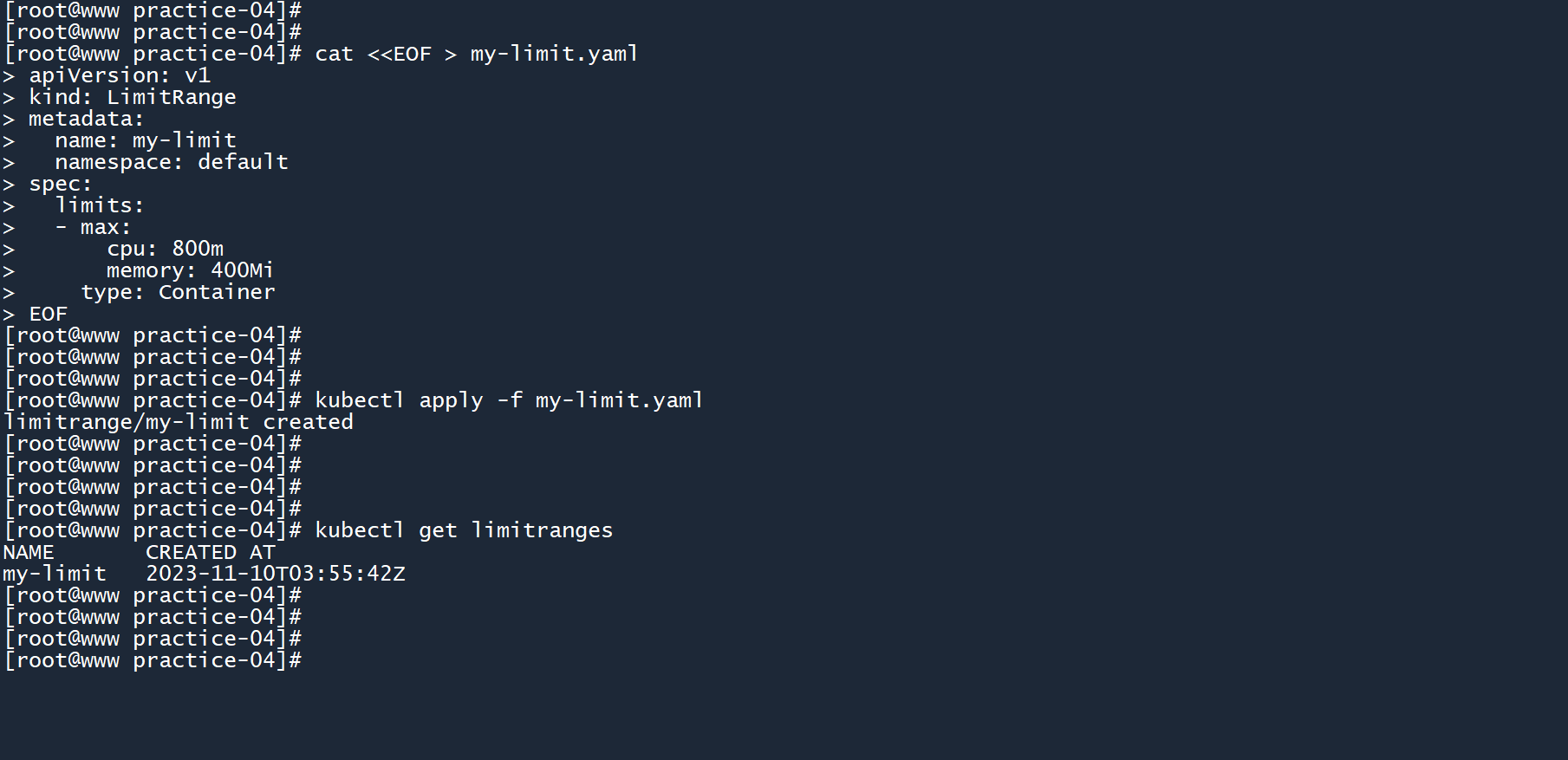Viewport: 1568px width, 760px height.
Task: Click the '- max:' line
Action: click(93, 227)
